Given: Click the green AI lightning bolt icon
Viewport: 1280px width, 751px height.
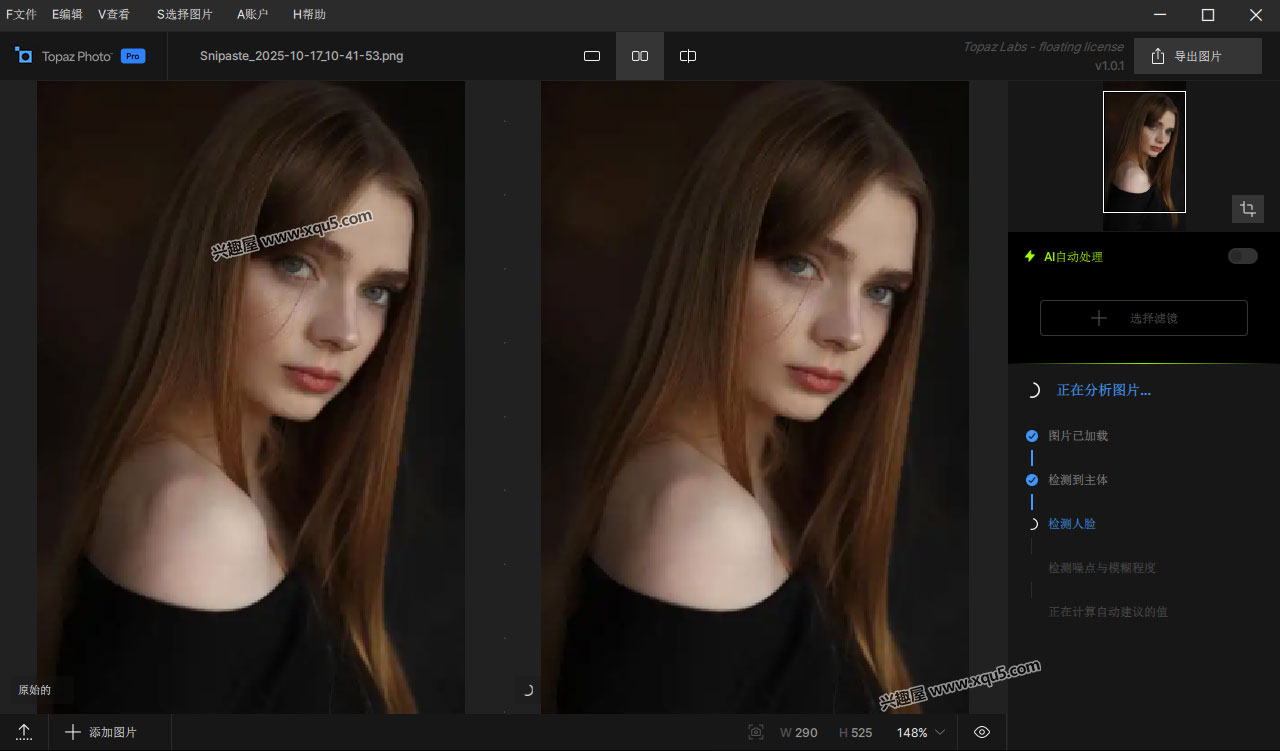Looking at the screenshot, I should coord(1029,256).
